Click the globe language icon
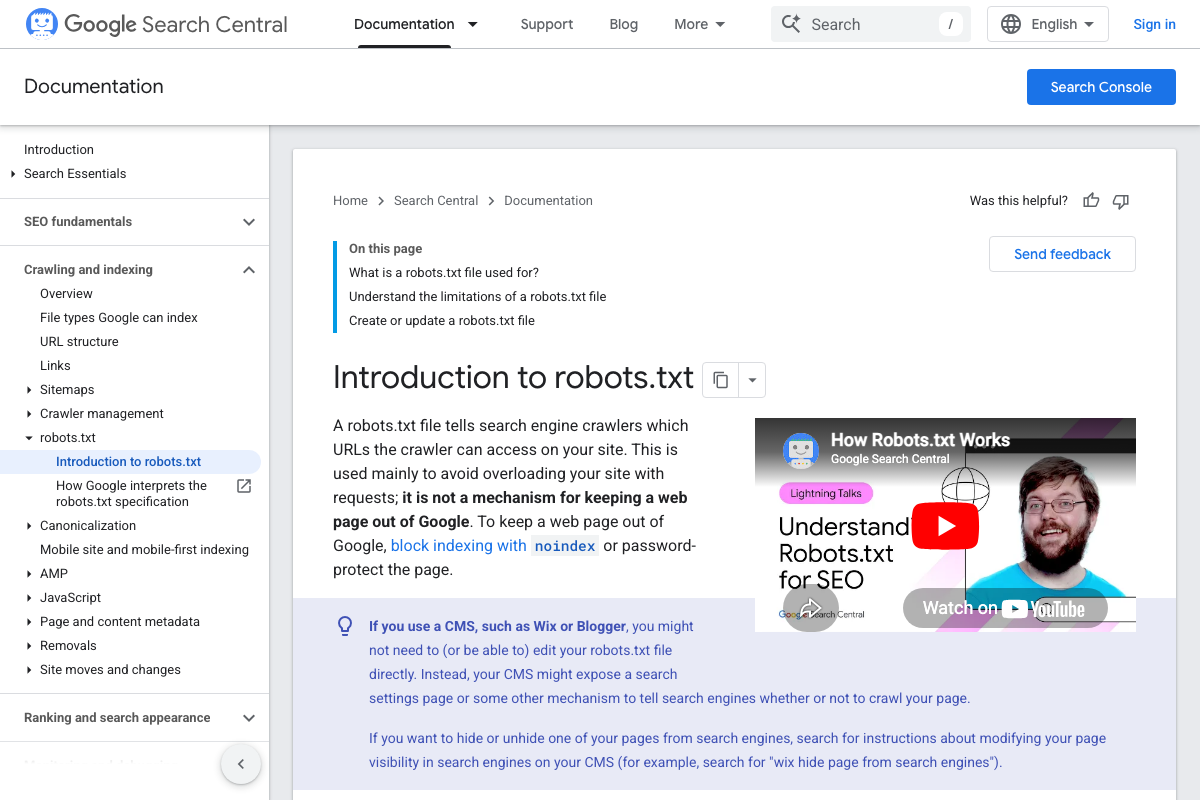The height and width of the screenshot is (800, 1200). tap(1011, 24)
